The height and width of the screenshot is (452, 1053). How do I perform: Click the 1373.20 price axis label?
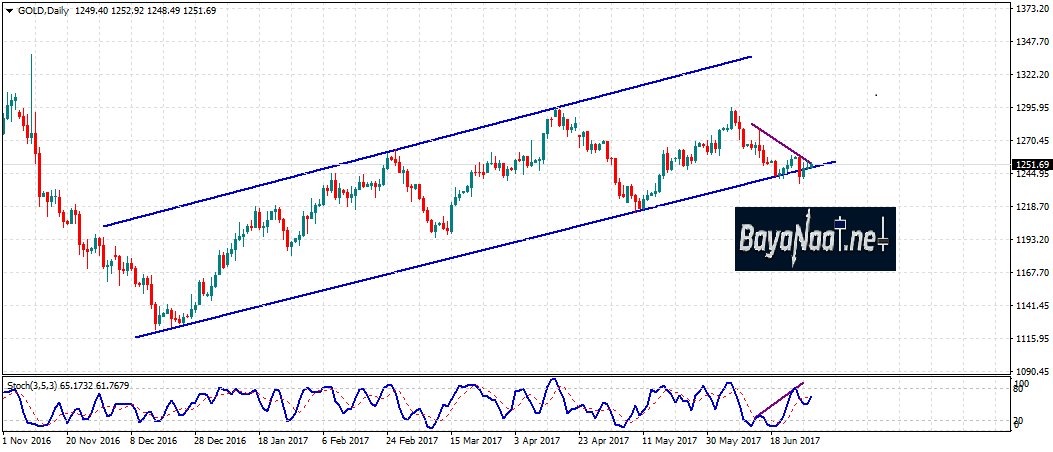[x=1031, y=9]
